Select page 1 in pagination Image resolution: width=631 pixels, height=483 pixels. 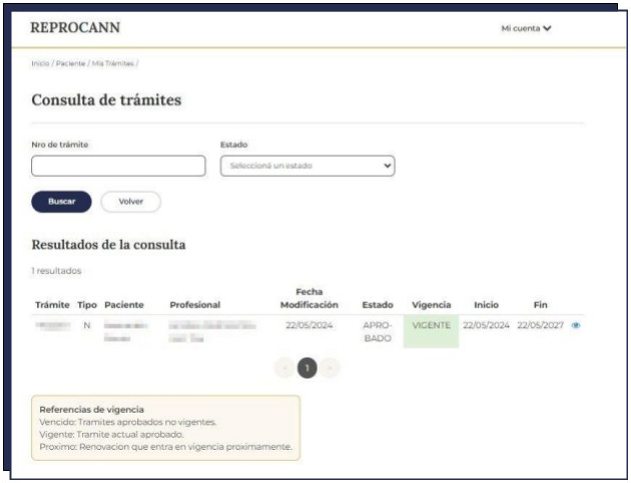pos(308,369)
